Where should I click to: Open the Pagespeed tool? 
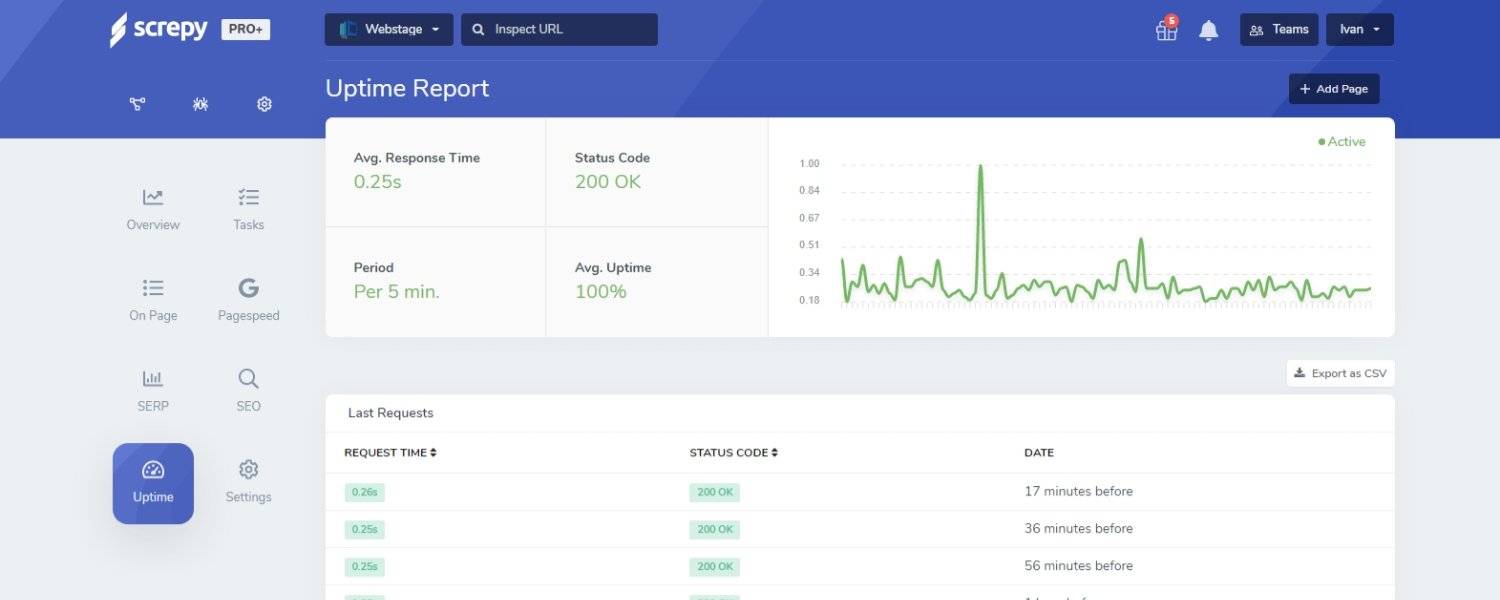tap(247, 297)
